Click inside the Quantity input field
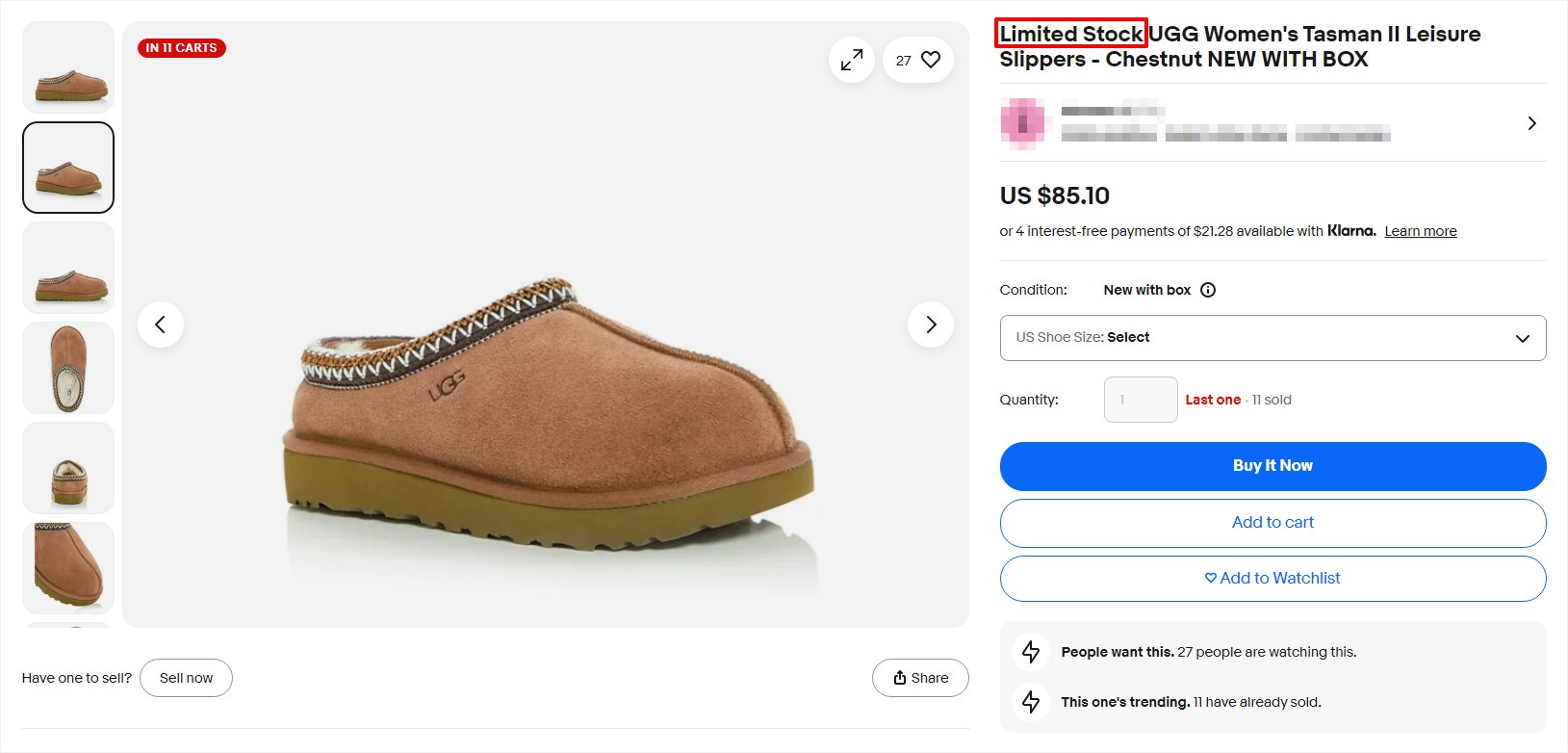The image size is (1568, 753). tap(1140, 399)
